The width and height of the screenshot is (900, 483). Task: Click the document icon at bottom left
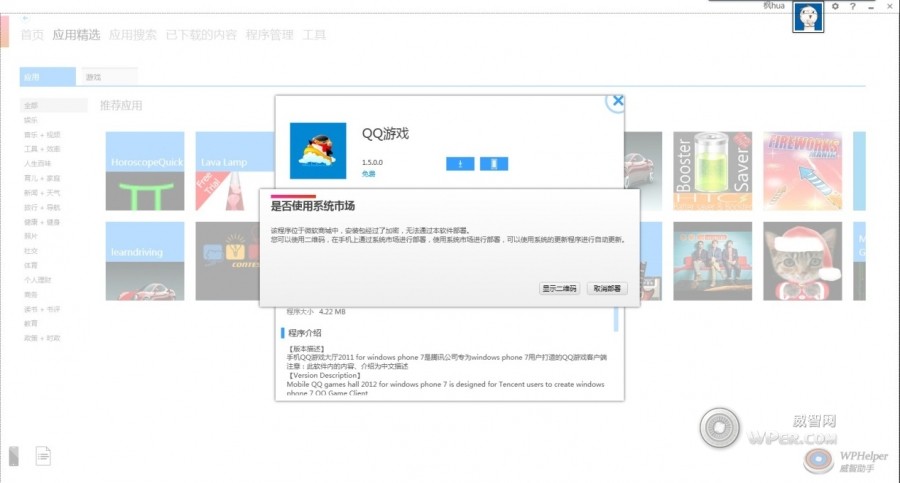pyautogui.click(x=43, y=456)
